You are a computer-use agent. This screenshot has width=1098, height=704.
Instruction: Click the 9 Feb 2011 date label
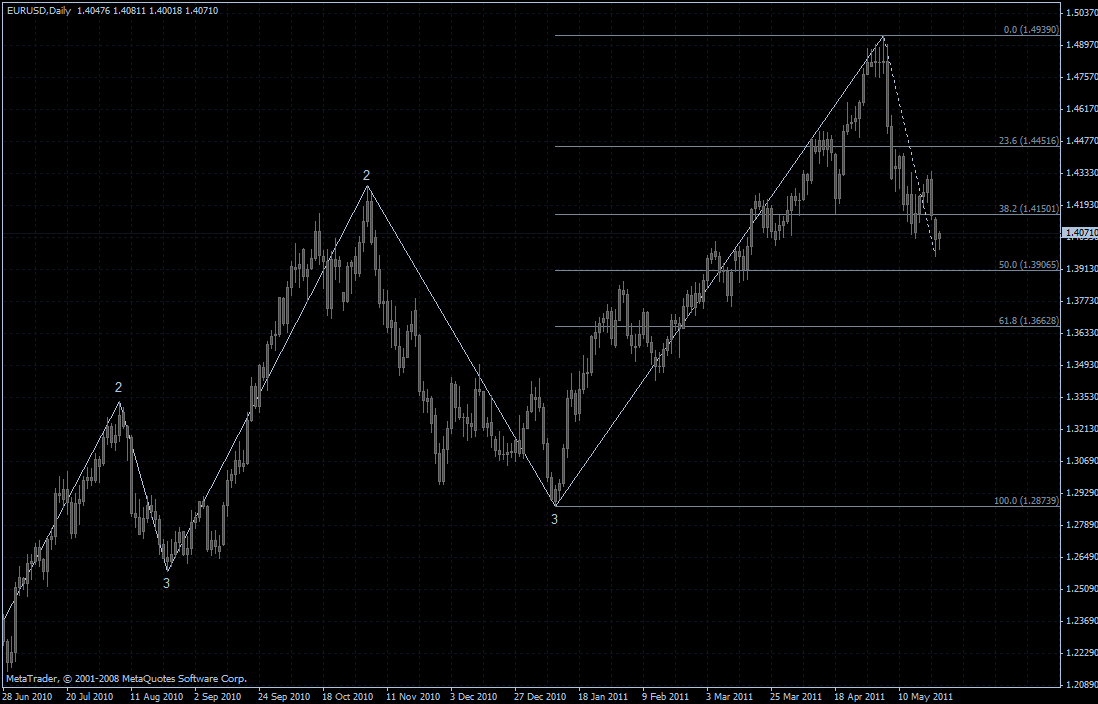(x=666, y=697)
